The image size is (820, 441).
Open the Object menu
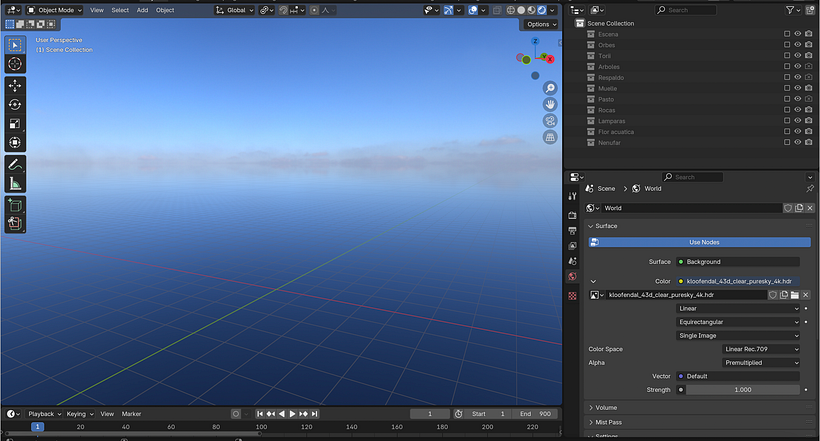coord(165,10)
